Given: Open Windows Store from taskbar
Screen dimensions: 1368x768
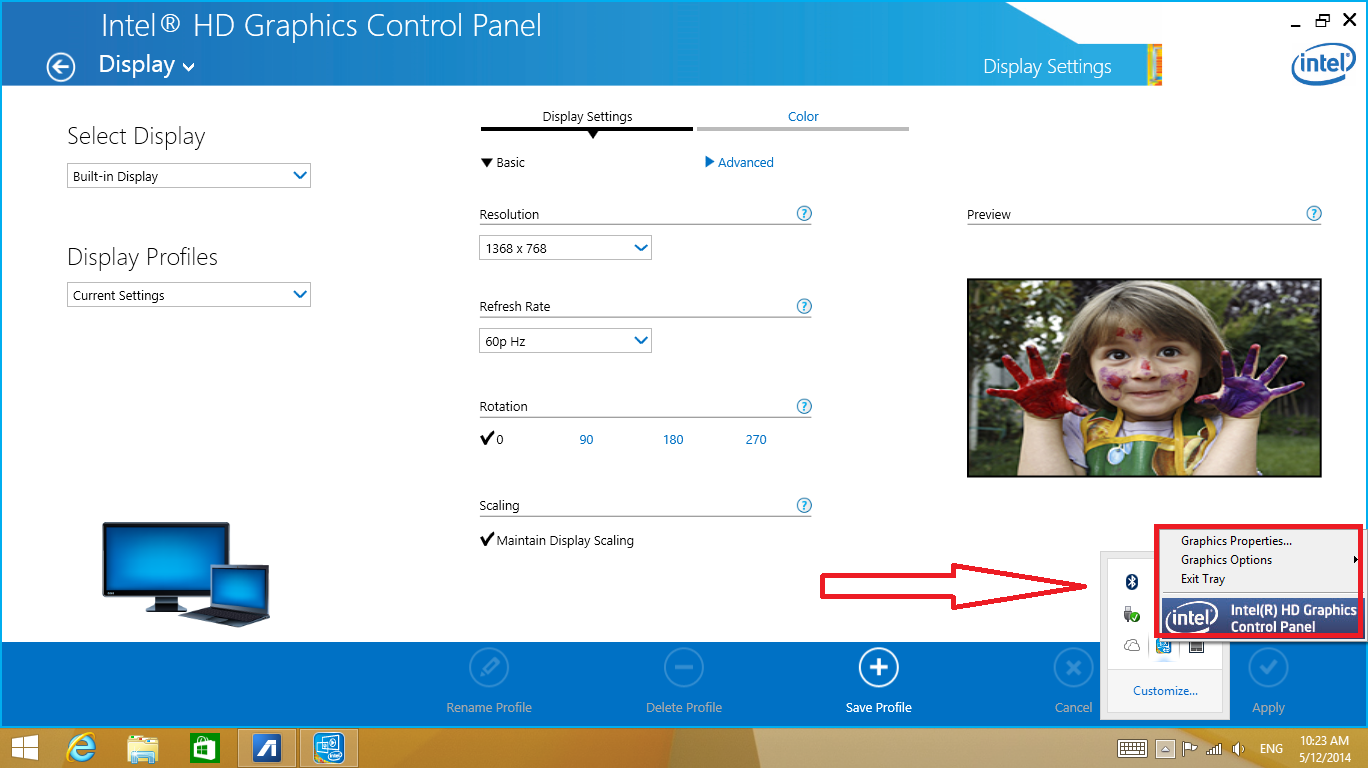Looking at the screenshot, I should (204, 747).
